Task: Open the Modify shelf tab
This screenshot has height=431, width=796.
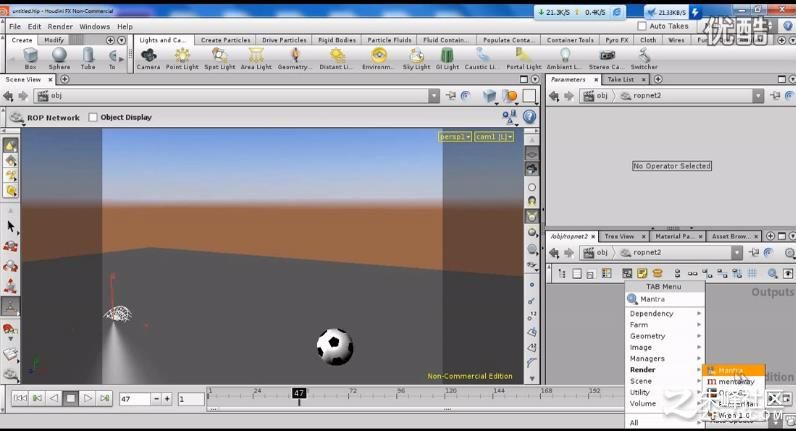Action: [54, 40]
